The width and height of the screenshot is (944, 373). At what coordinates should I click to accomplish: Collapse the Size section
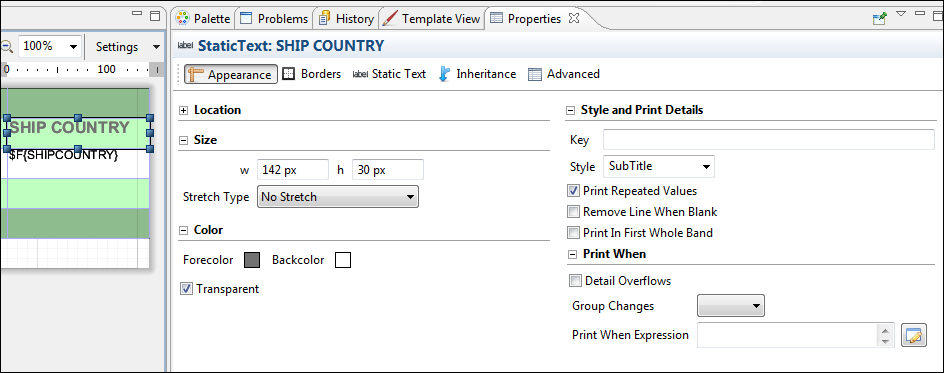(x=184, y=140)
